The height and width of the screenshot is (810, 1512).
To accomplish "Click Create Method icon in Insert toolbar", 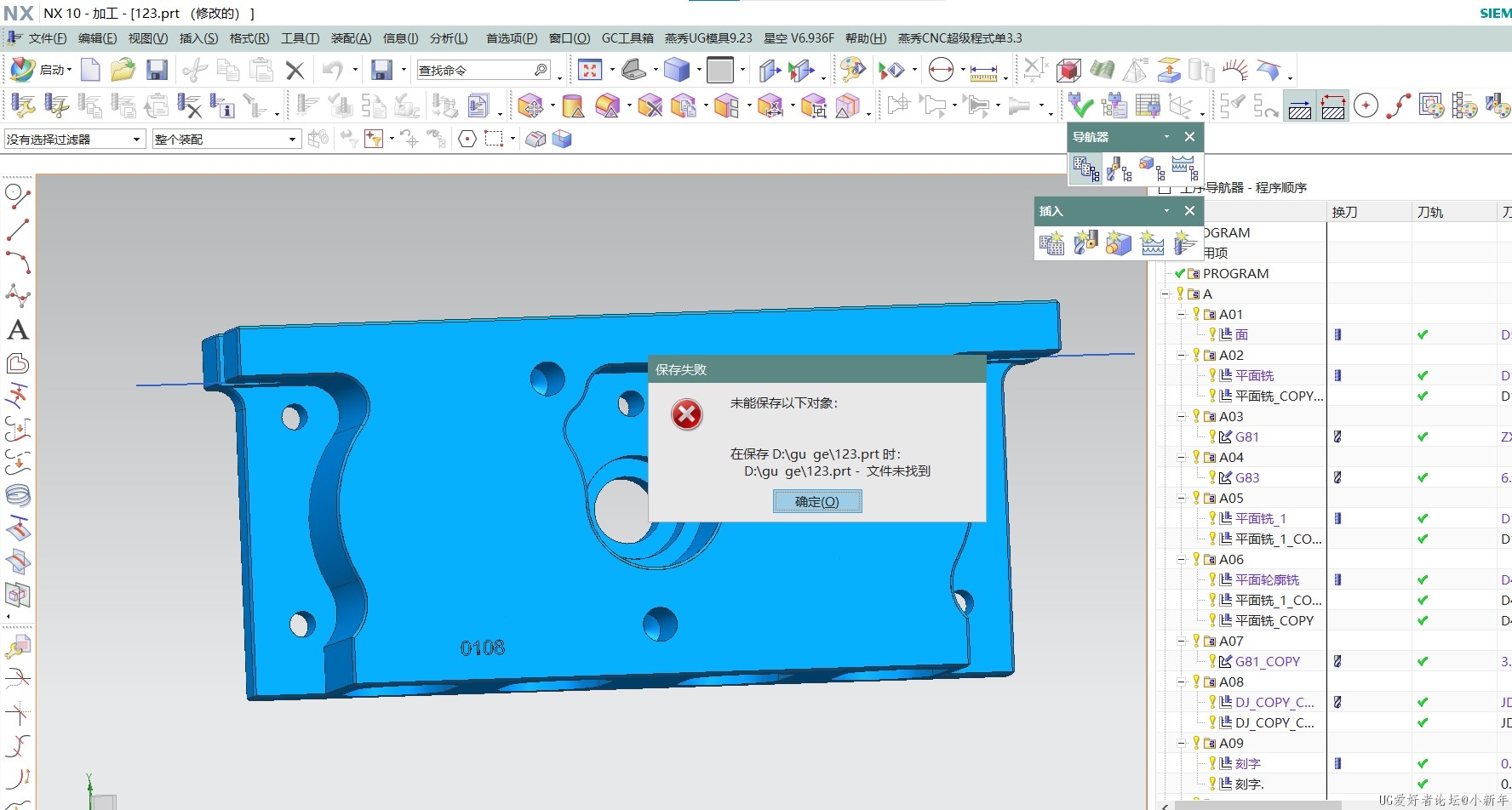I will pos(1152,243).
